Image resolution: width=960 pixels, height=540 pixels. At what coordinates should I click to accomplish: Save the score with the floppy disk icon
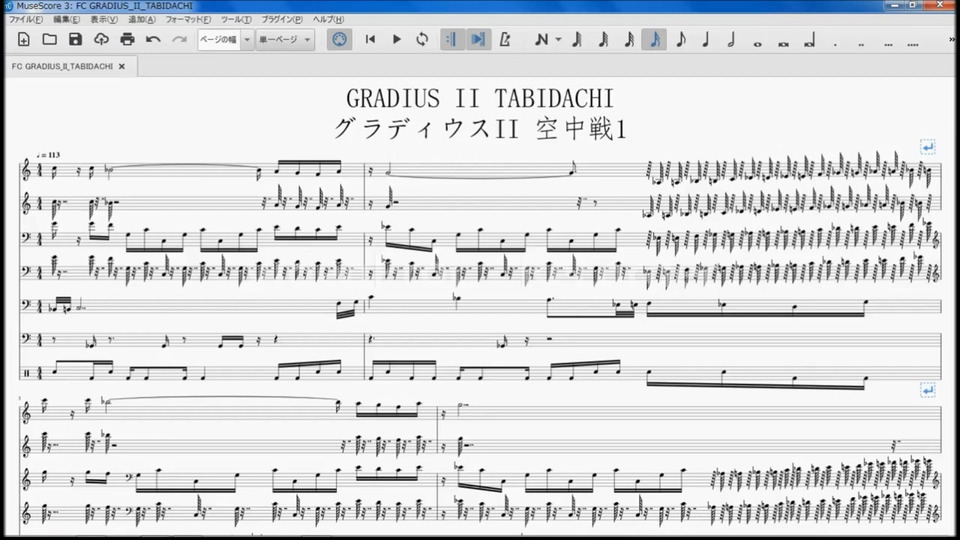75,40
